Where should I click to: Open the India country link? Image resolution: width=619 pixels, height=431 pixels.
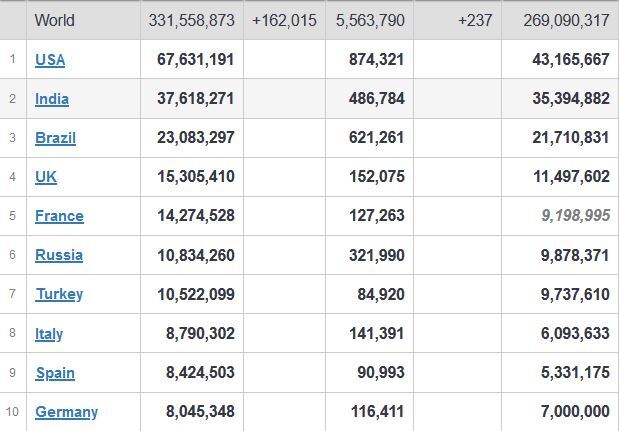[x=52, y=99]
